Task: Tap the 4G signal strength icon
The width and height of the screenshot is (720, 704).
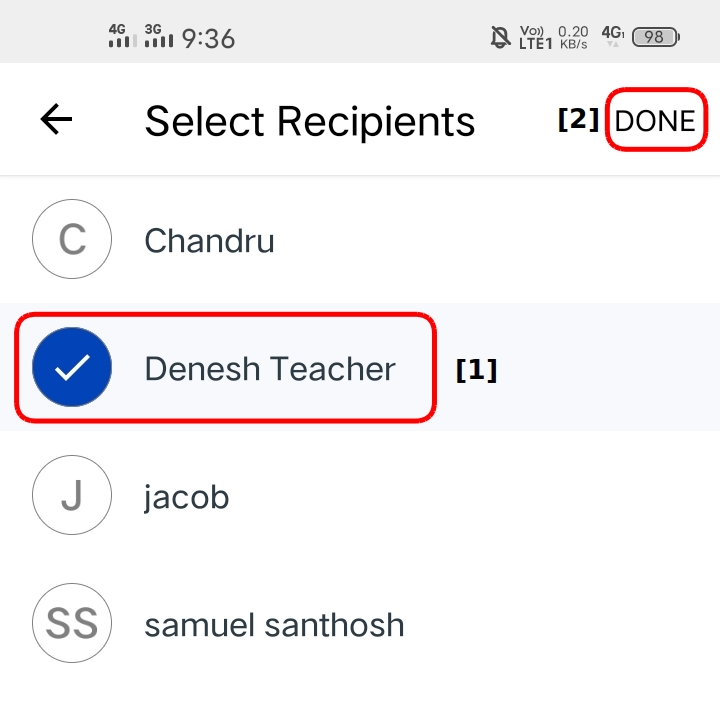Action: click(x=122, y=37)
